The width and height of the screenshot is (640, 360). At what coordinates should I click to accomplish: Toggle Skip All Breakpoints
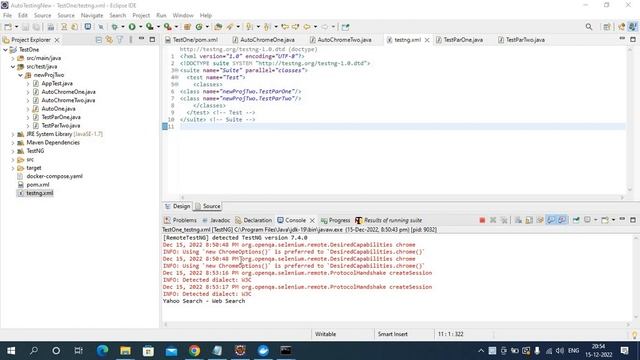coord(101,27)
